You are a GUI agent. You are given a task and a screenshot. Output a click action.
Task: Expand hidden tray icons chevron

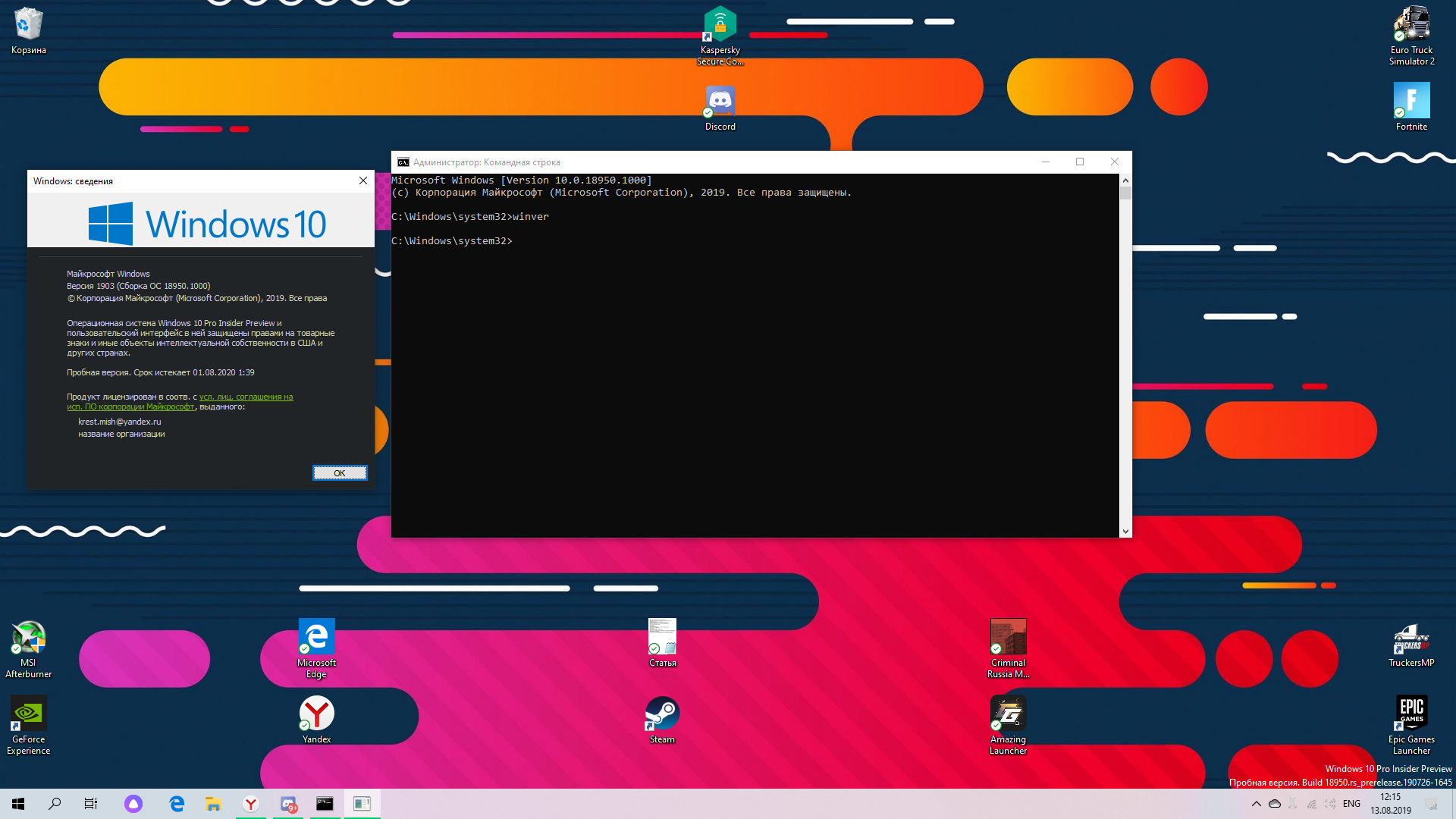1257,804
